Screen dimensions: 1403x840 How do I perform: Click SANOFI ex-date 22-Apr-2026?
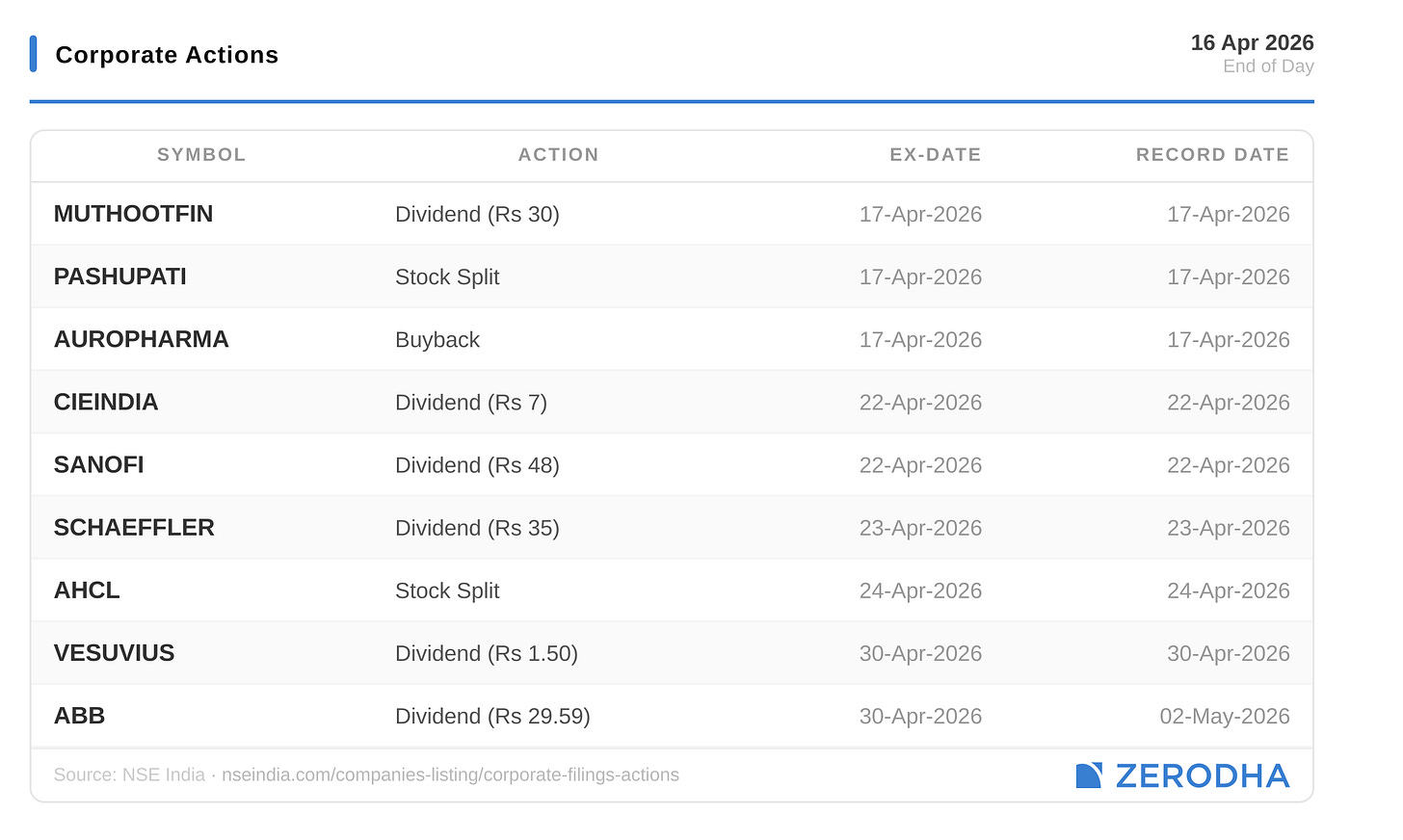tap(920, 465)
